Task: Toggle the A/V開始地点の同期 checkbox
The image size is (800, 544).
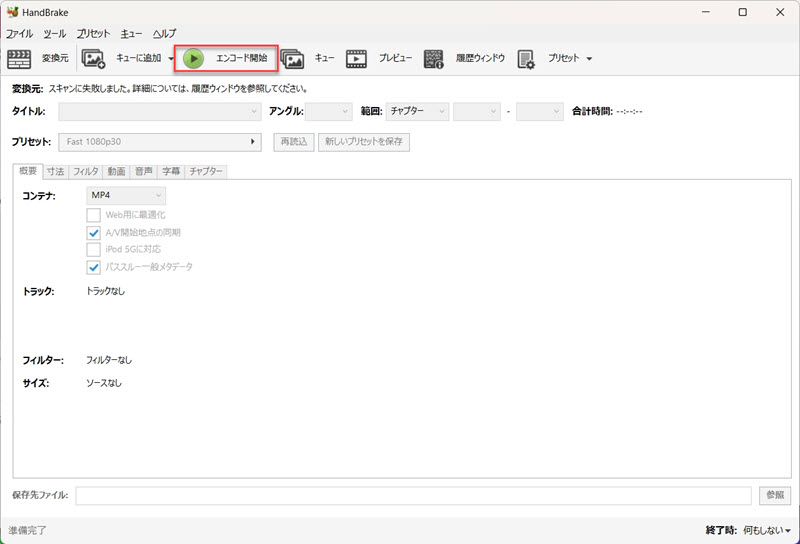Action: click(93, 232)
